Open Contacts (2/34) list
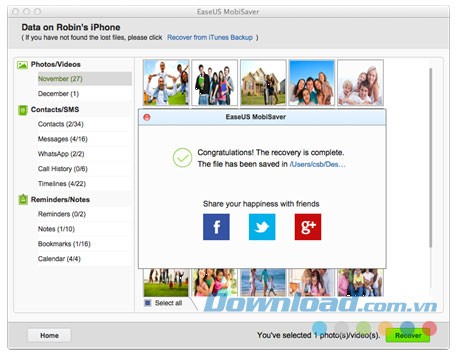Screen dimensions: 457x360 click(x=61, y=124)
